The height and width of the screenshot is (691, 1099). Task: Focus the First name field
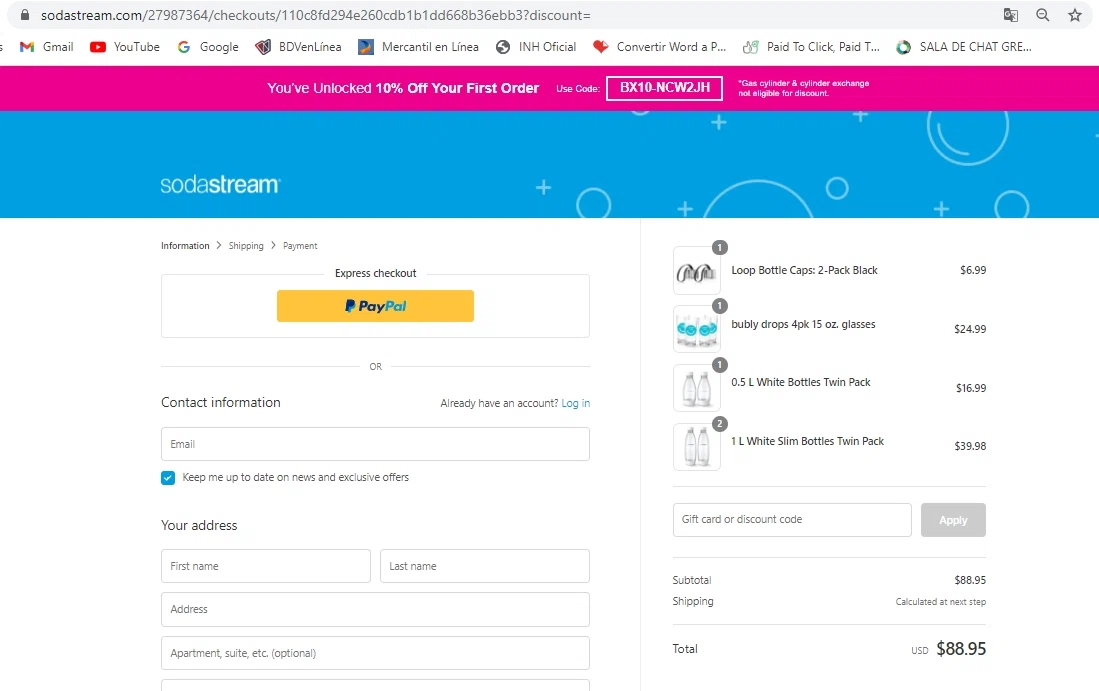click(x=266, y=566)
